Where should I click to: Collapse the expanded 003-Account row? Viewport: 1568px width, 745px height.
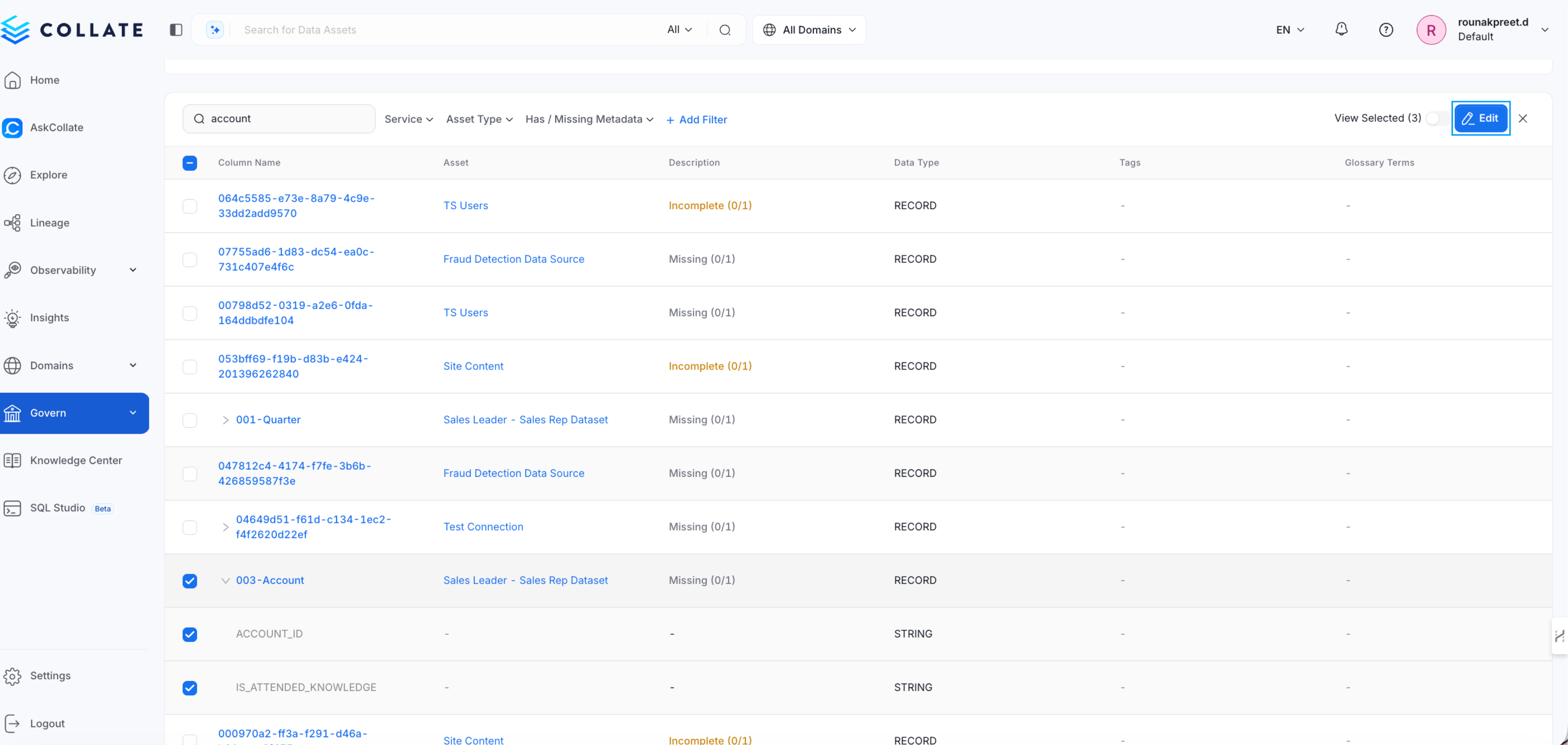point(225,580)
